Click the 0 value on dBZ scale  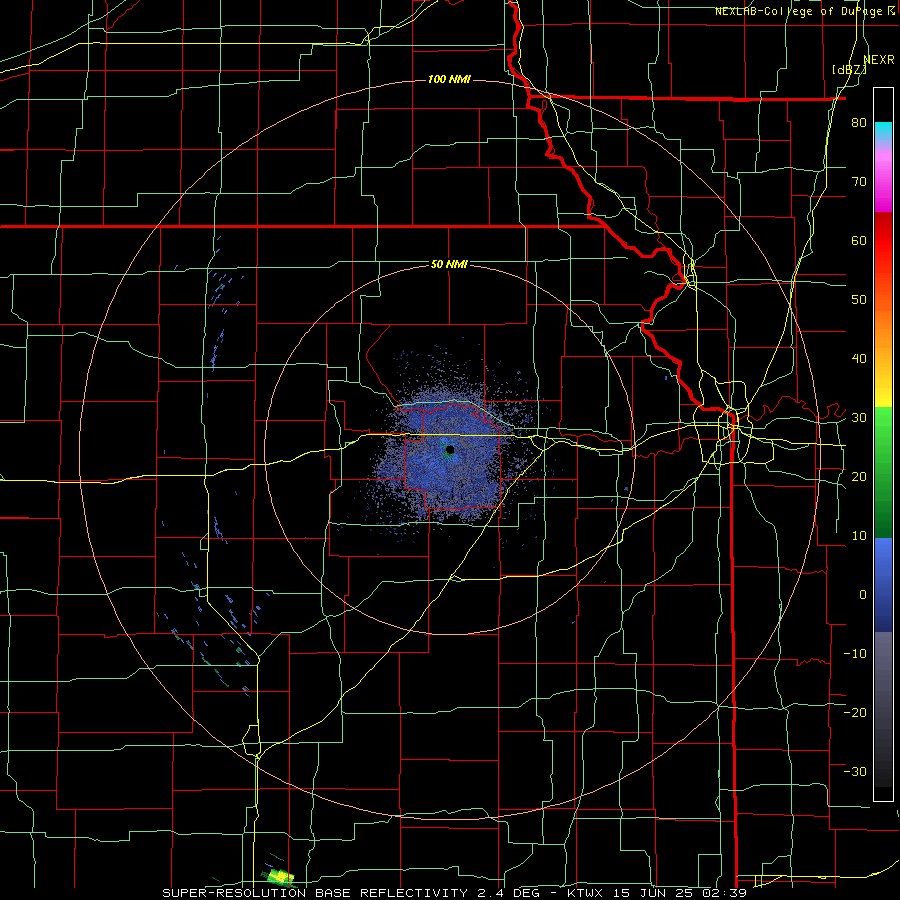pos(863,595)
